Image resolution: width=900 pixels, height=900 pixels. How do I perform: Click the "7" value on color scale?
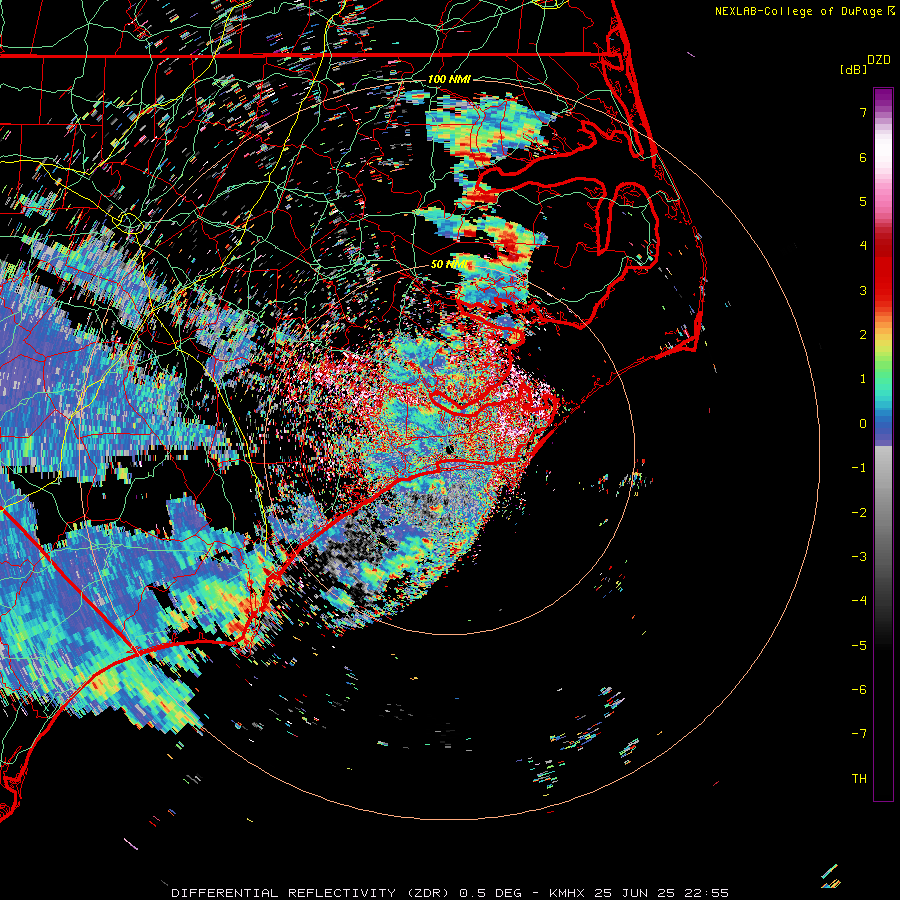(x=863, y=112)
